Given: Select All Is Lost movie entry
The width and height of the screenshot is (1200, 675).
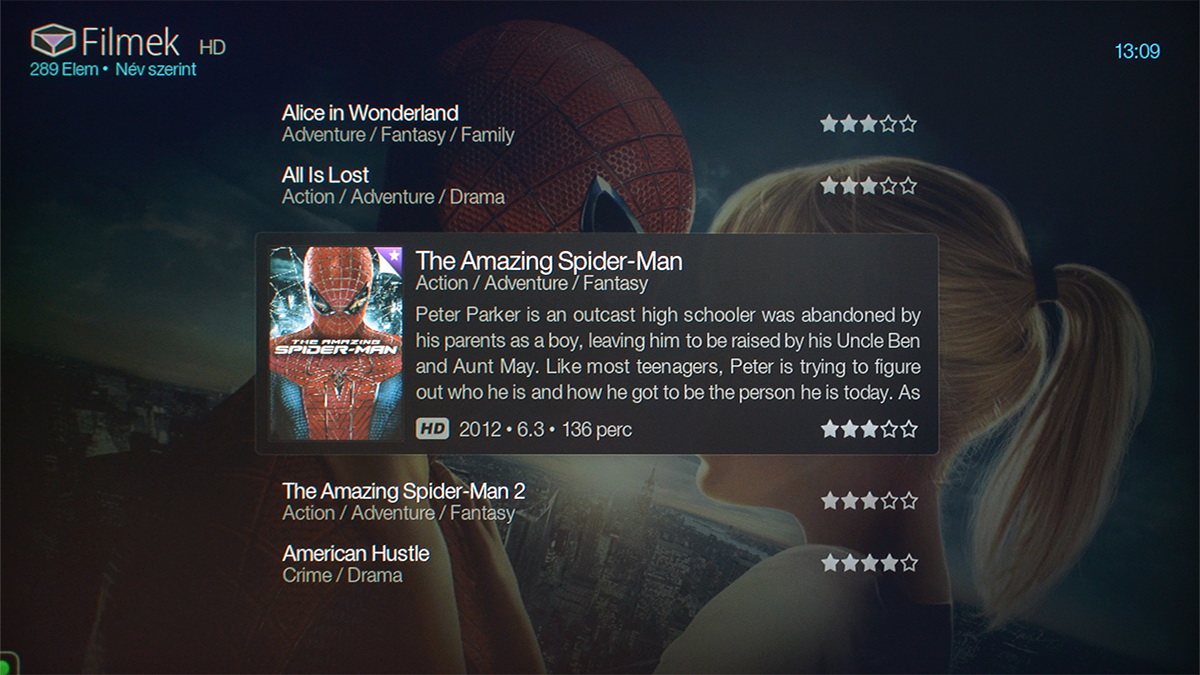Looking at the screenshot, I should coord(600,186).
